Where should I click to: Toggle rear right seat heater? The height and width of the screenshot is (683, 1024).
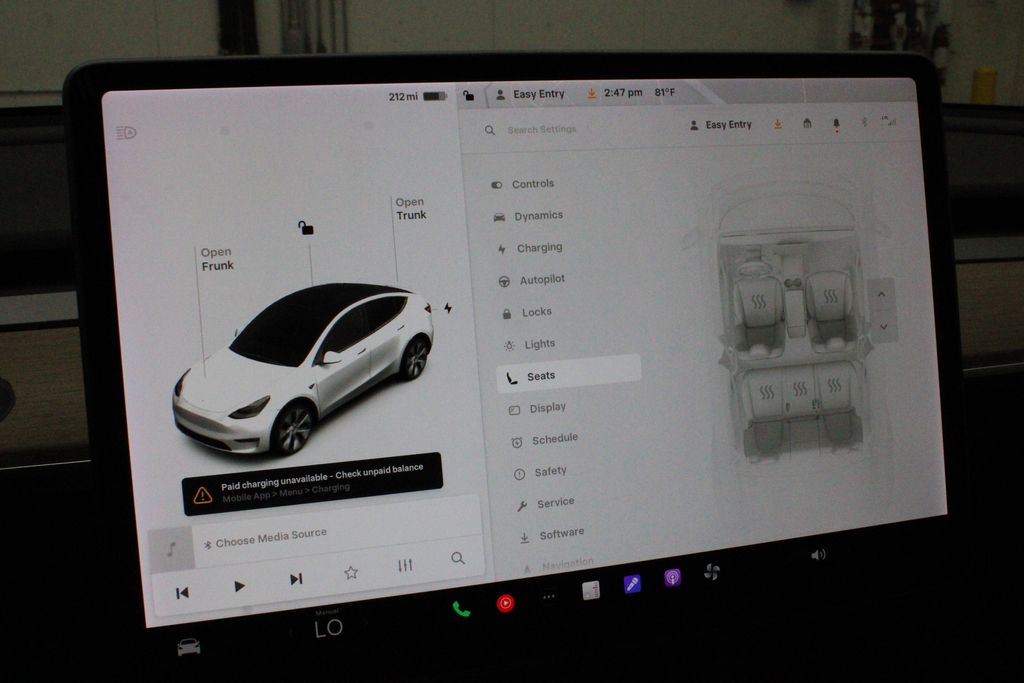(x=834, y=385)
